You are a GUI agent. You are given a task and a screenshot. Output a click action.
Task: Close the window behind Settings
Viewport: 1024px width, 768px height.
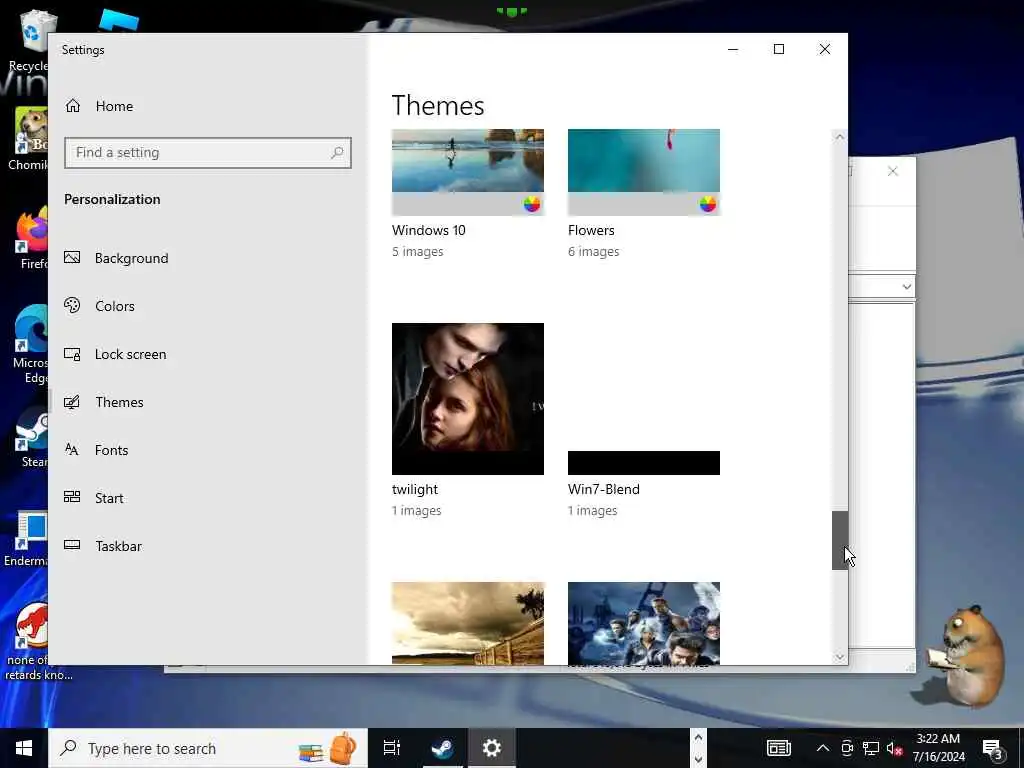(x=893, y=171)
